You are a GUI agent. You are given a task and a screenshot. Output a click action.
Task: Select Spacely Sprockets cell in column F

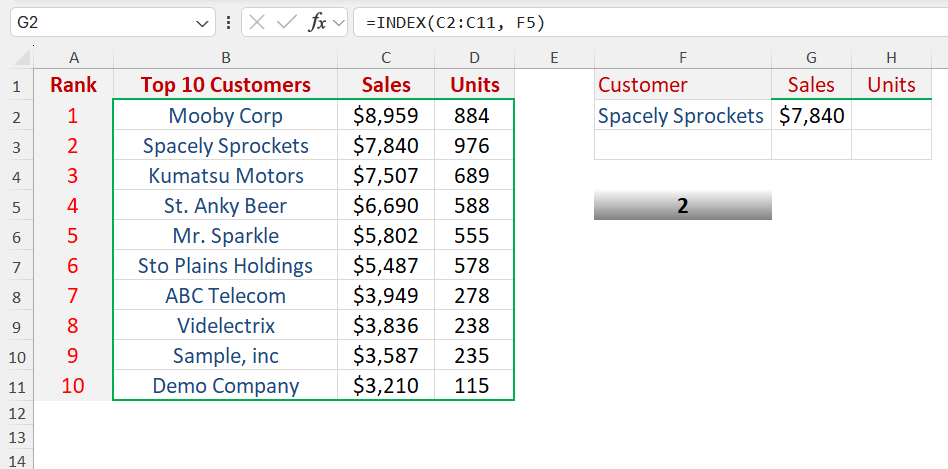[682, 116]
